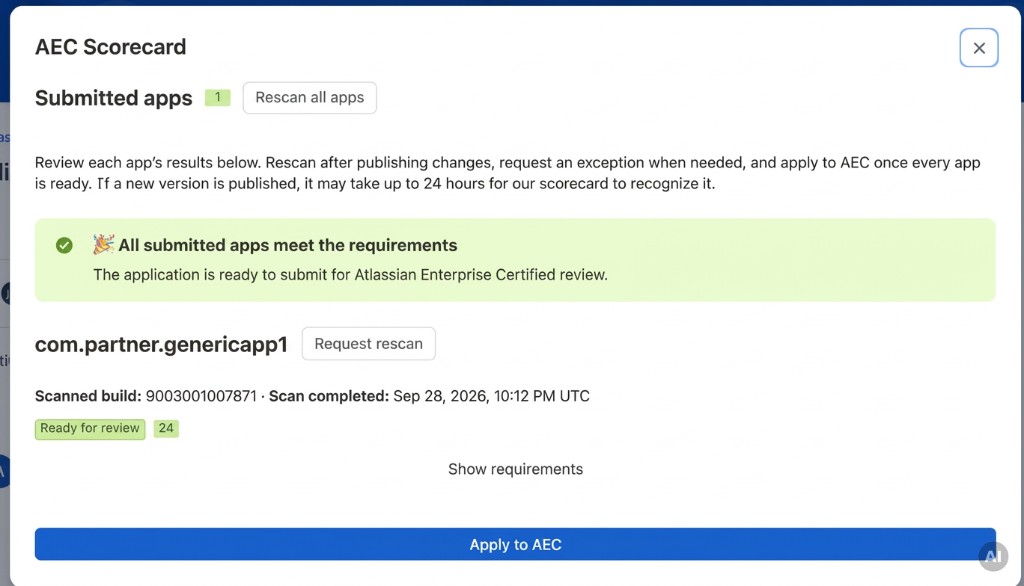Click the Apply to AEC button

point(515,544)
